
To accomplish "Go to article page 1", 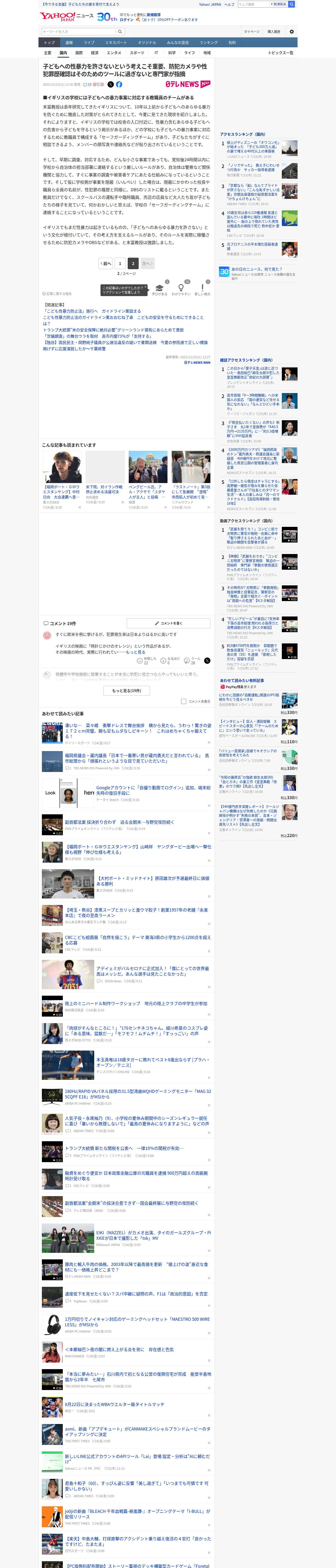I will click(120, 264).
